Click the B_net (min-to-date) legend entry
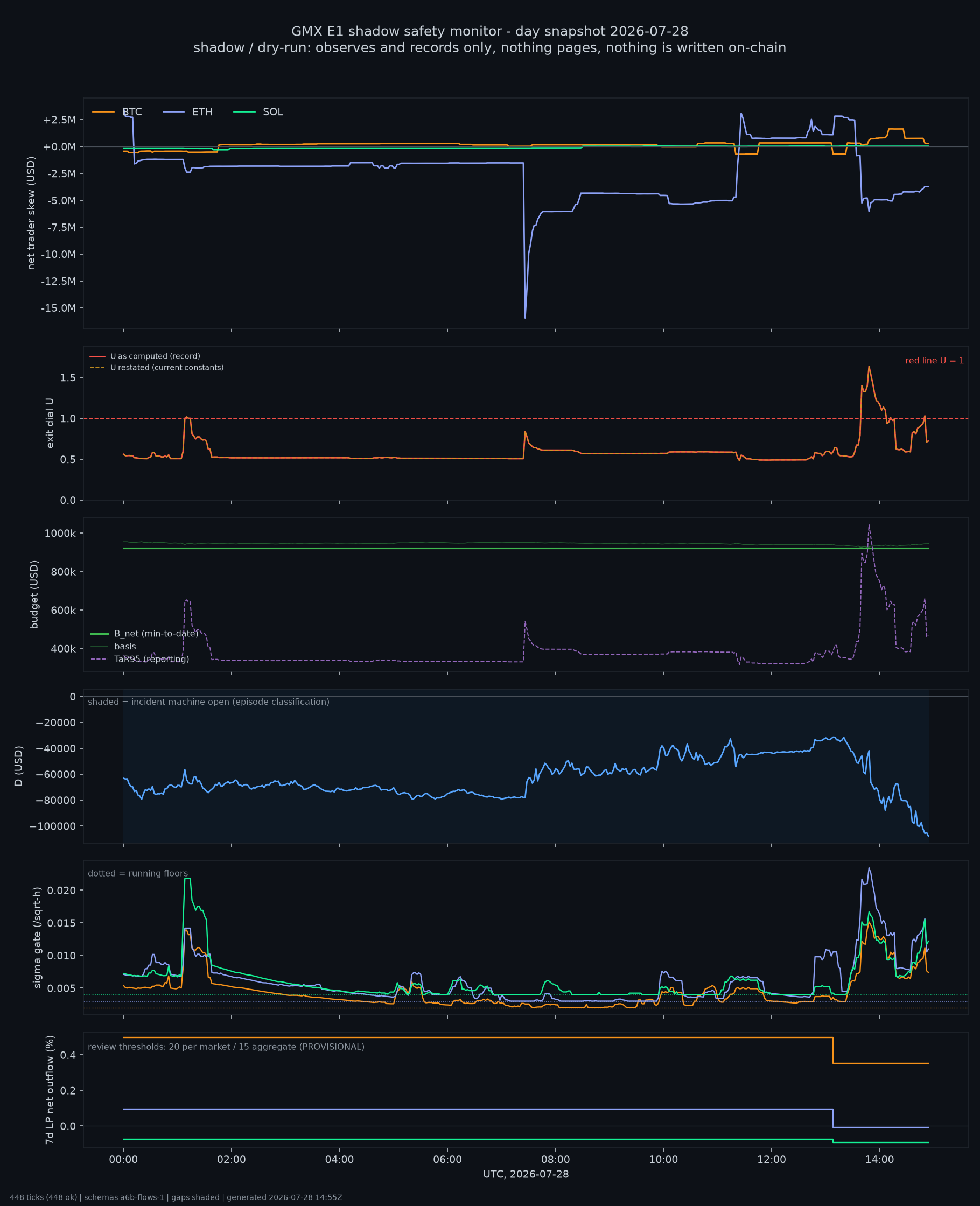Screen dimensions: 980x1206 click(x=144, y=634)
